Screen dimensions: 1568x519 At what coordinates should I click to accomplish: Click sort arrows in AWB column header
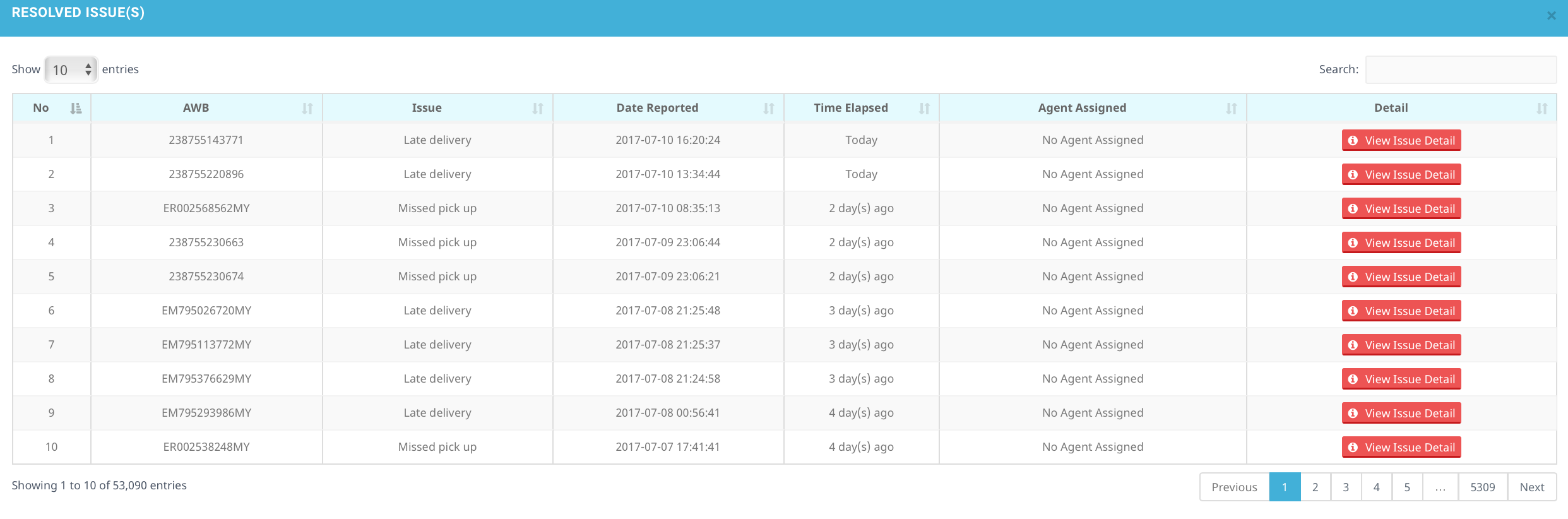[x=307, y=109]
